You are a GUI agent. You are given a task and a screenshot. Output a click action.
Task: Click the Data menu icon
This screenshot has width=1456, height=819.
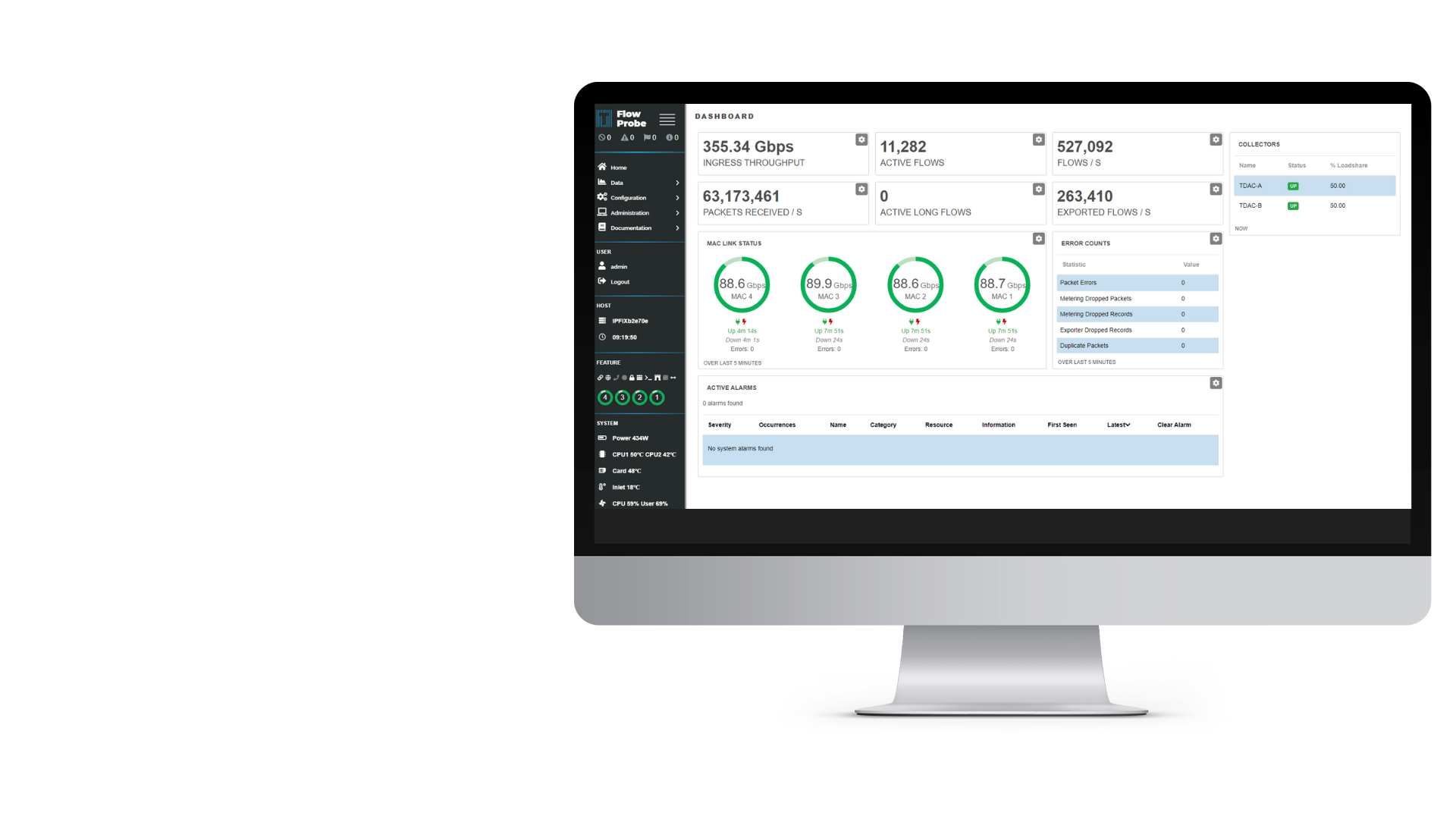pyautogui.click(x=602, y=182)
